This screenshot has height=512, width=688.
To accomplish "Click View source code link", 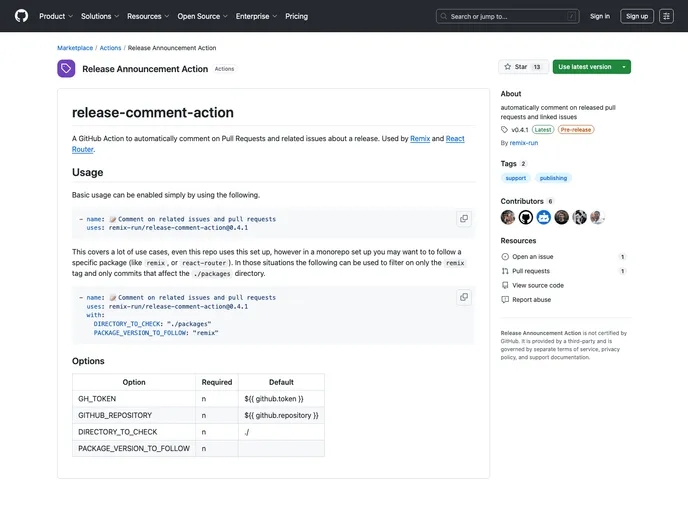I will coord(538,285).
